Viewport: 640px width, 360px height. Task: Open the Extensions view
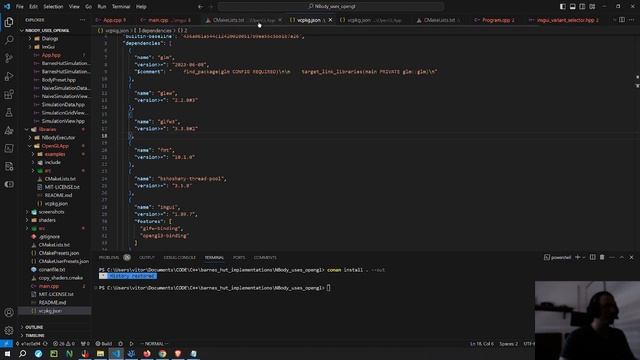click(9, 94)
